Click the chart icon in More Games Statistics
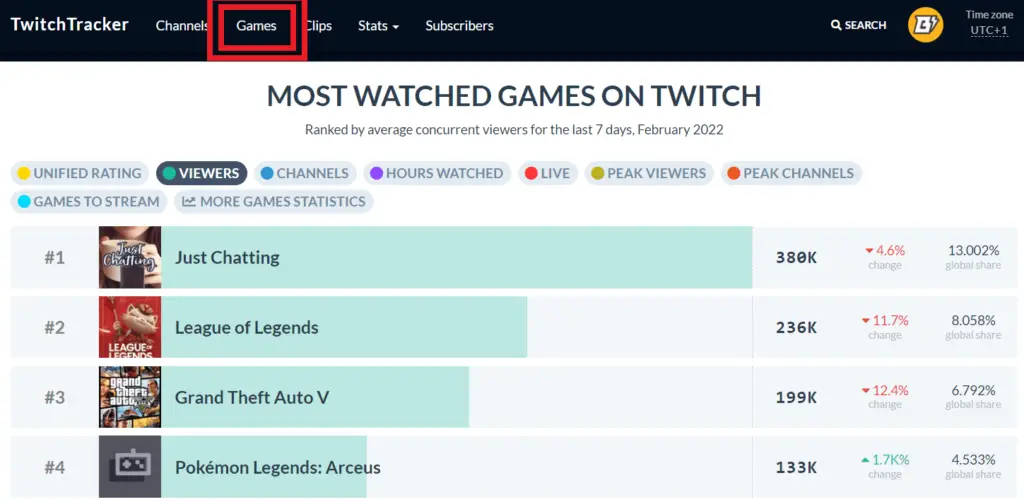The width and height of the screenshot is (1024, 502). pyautogui.click(x=189, y=202)
